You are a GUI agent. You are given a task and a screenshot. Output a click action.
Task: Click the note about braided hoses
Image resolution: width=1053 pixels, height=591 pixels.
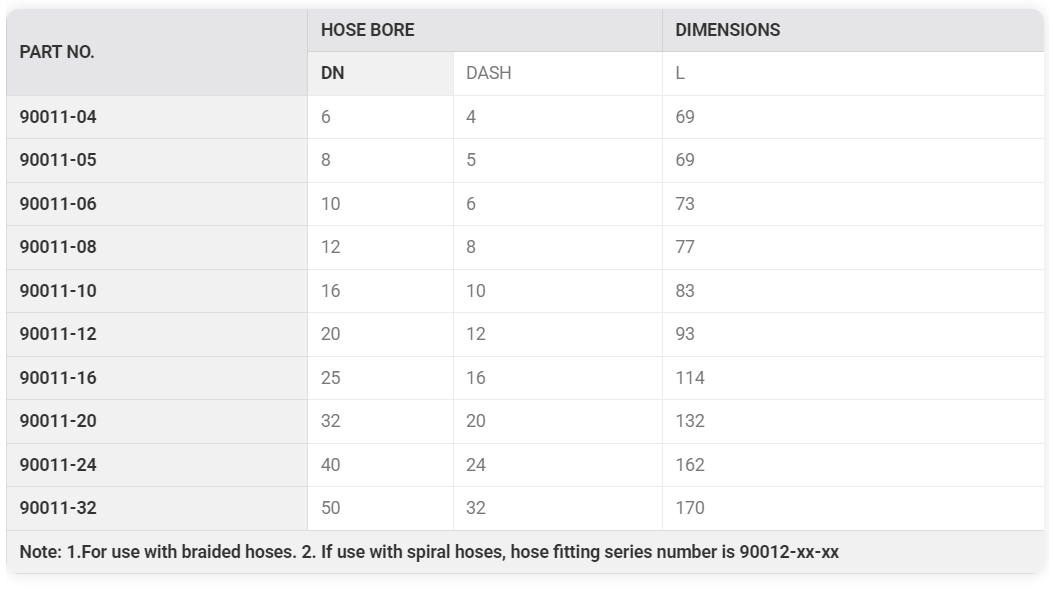point(429,552)
